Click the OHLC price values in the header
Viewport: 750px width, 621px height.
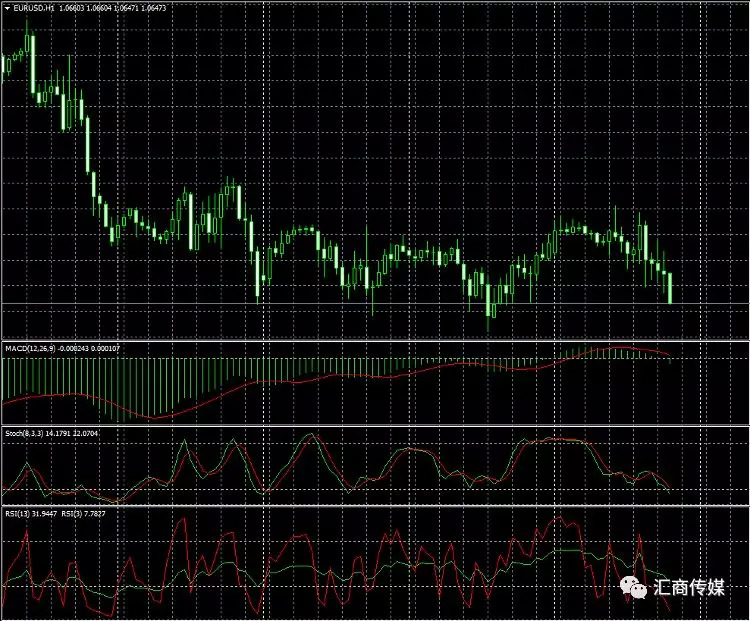pyautogui.click(x=112, y=7)
